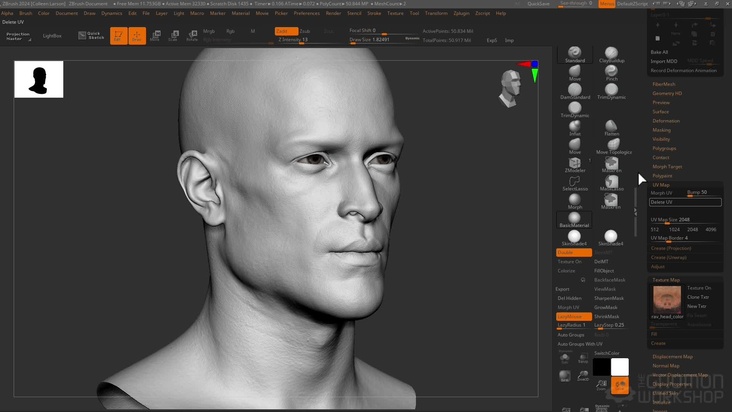Select the Pinch brush
Viewport: 732px width, 412px height.
pos(611,73)
